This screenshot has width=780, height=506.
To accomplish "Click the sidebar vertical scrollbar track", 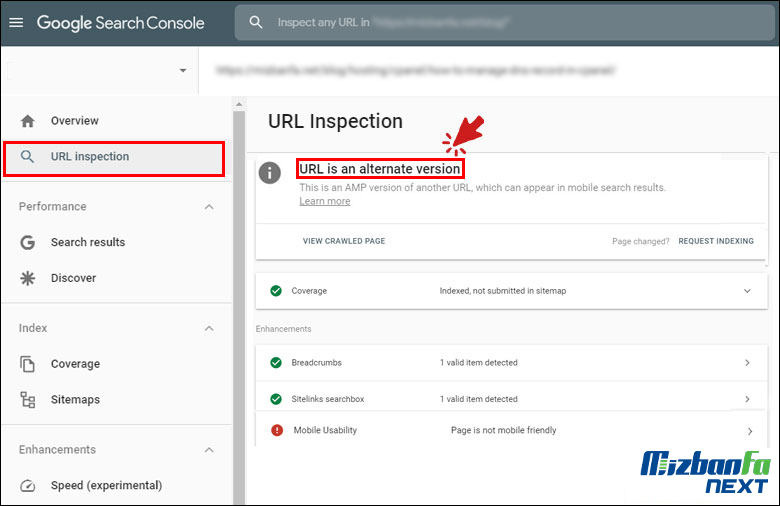I will (239, 308).
